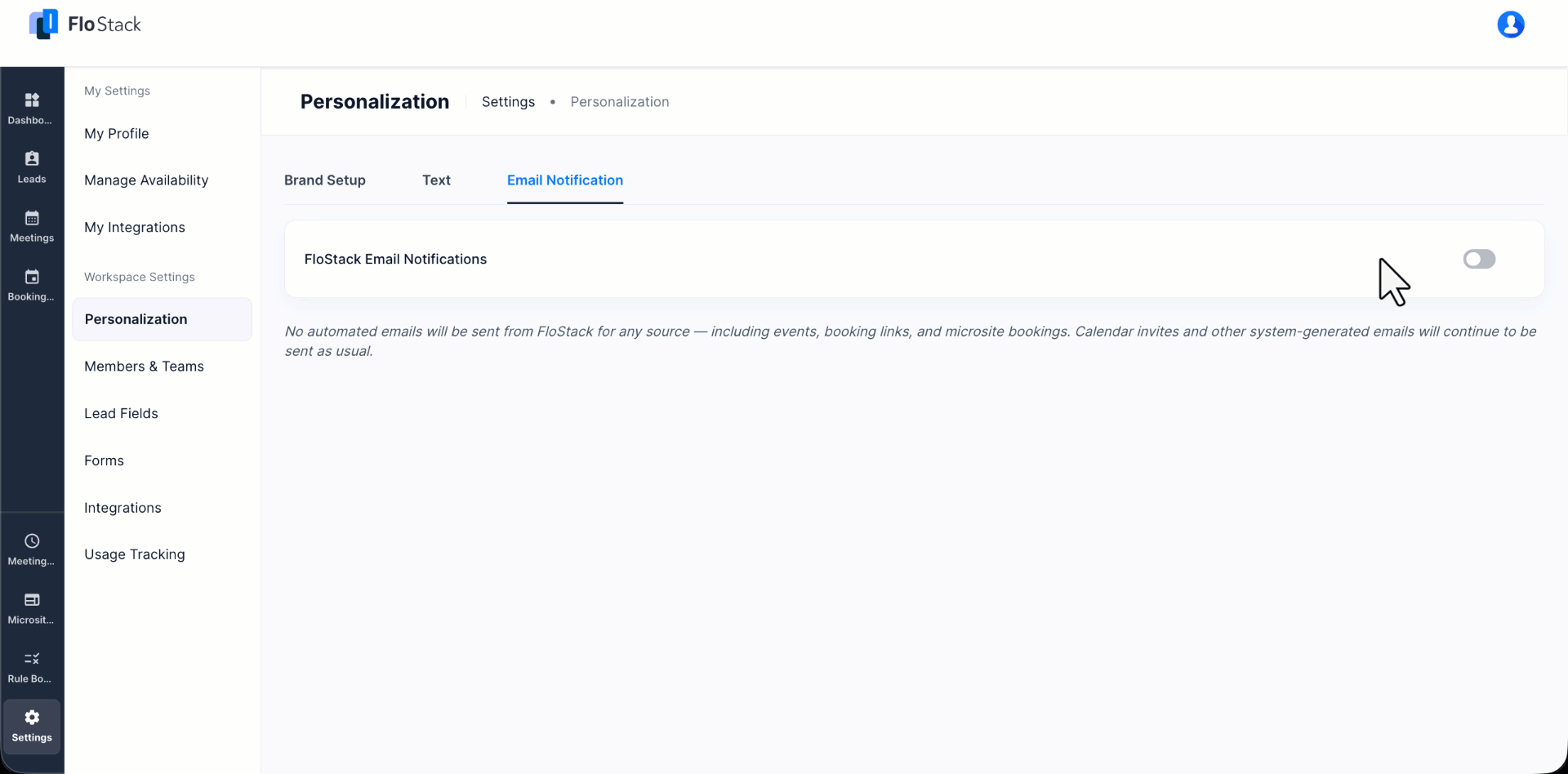Open the Leads icon in sidebar
Viewport: 1568px width, 774px height.
[32, 158]
